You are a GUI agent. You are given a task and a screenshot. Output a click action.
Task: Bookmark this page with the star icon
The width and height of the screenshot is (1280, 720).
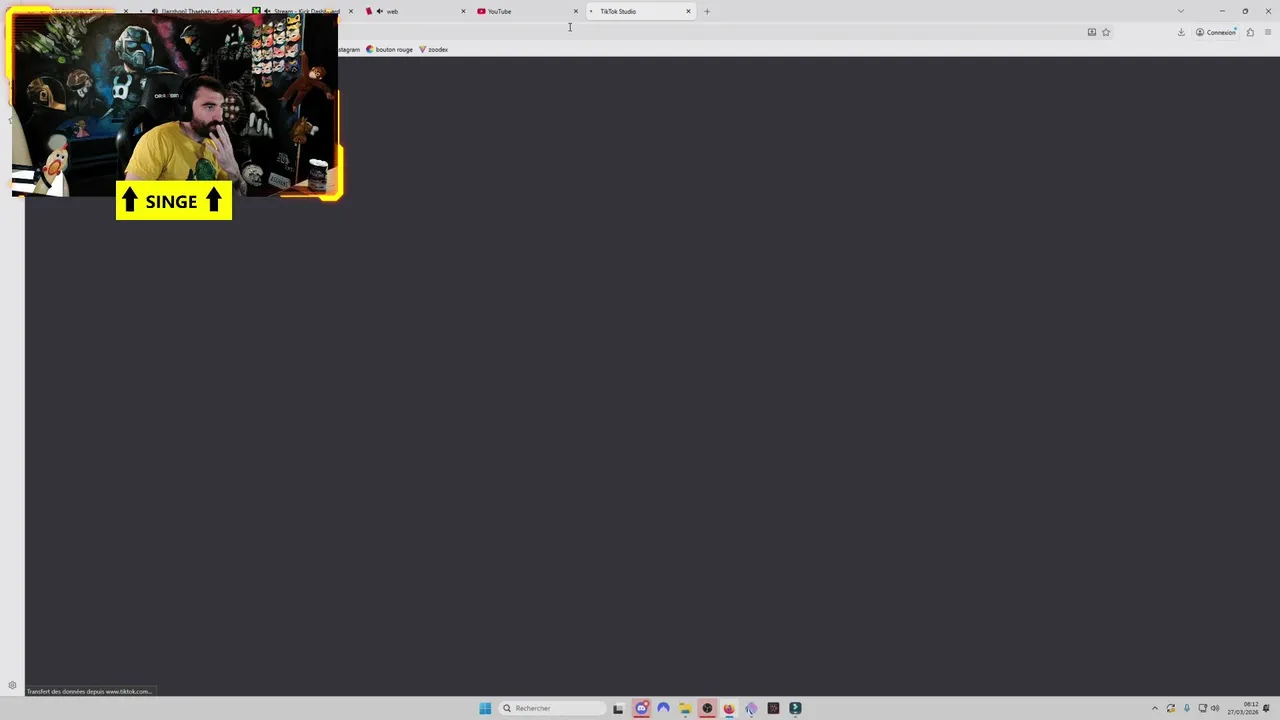point(1106,32)
